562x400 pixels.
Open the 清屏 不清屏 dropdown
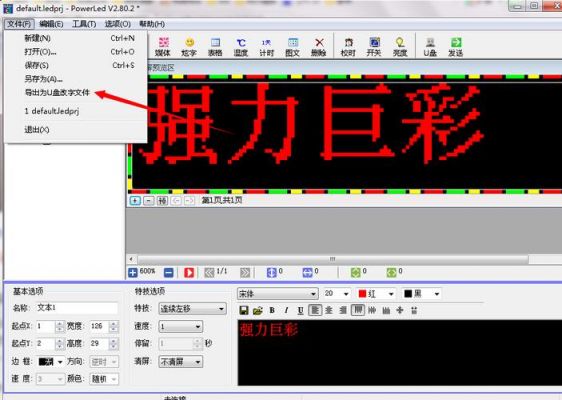coord(181,362)
